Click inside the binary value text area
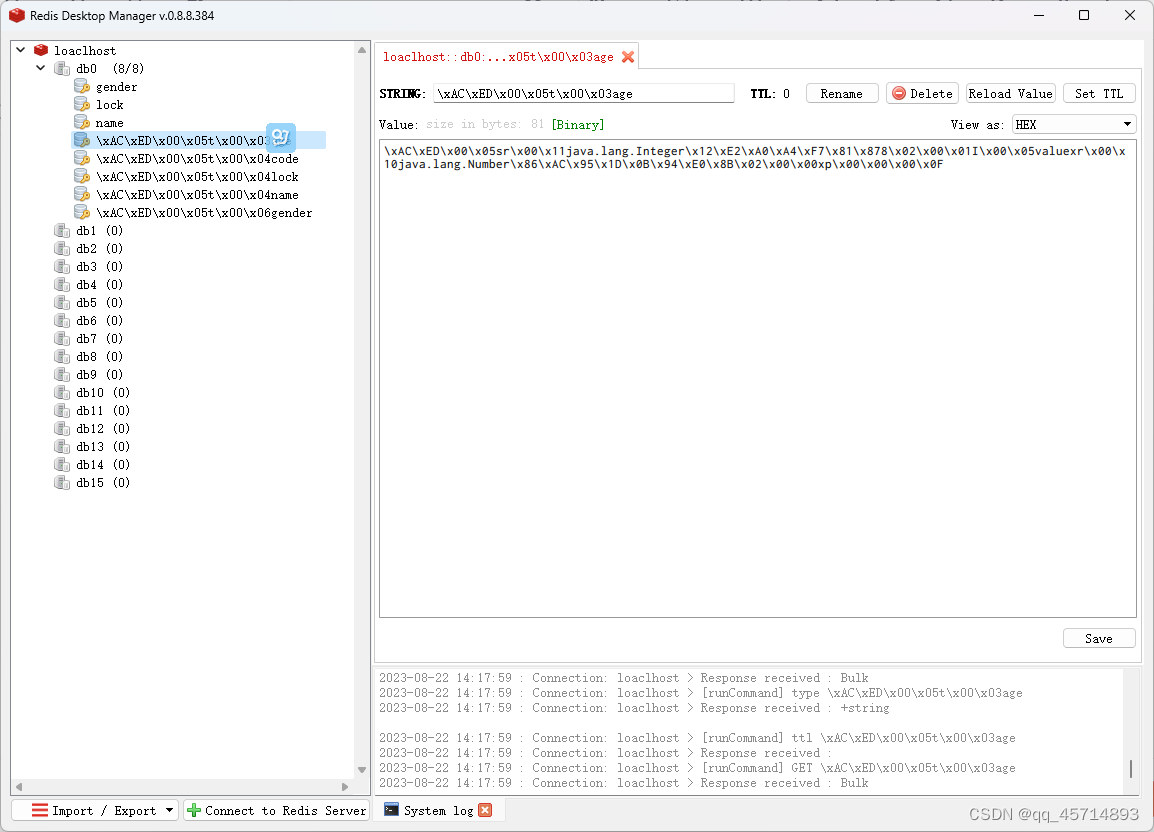The image size is (1154, 832). pyautogui.click(x=758, y=378)
